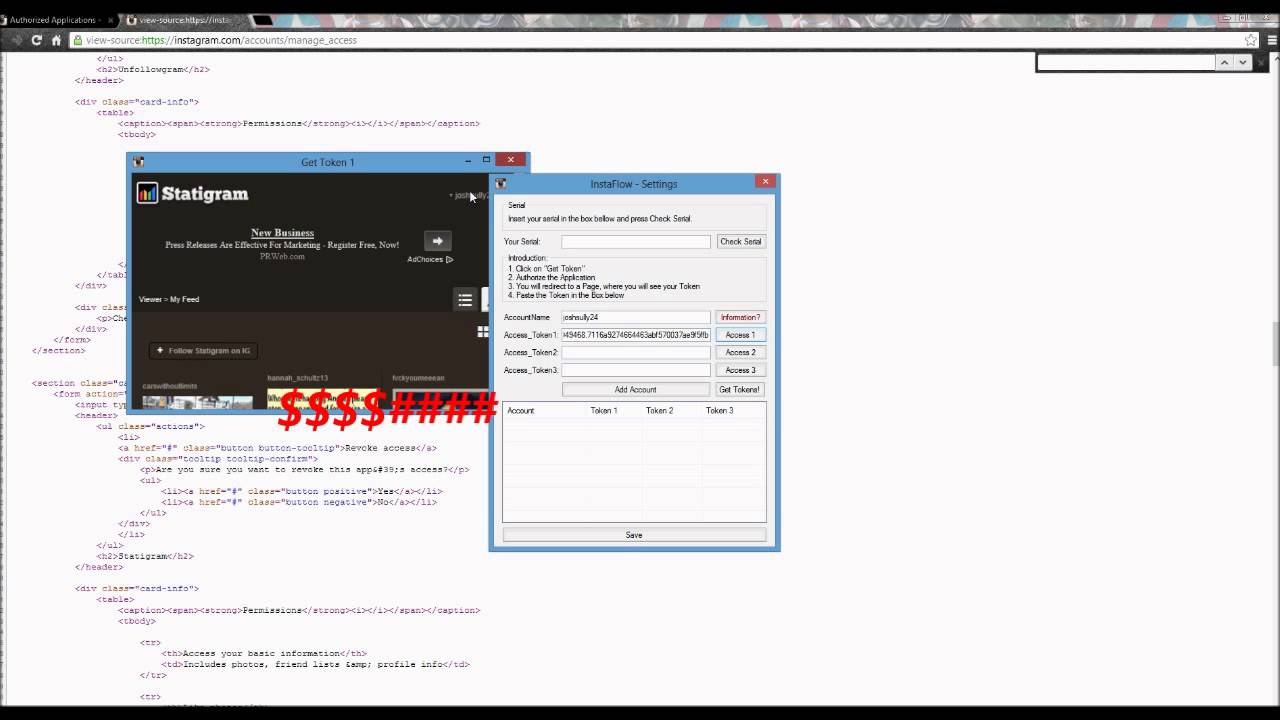Open AdChoices link in Statigram ad
1280x720 pixels.
tap(430, 259)
